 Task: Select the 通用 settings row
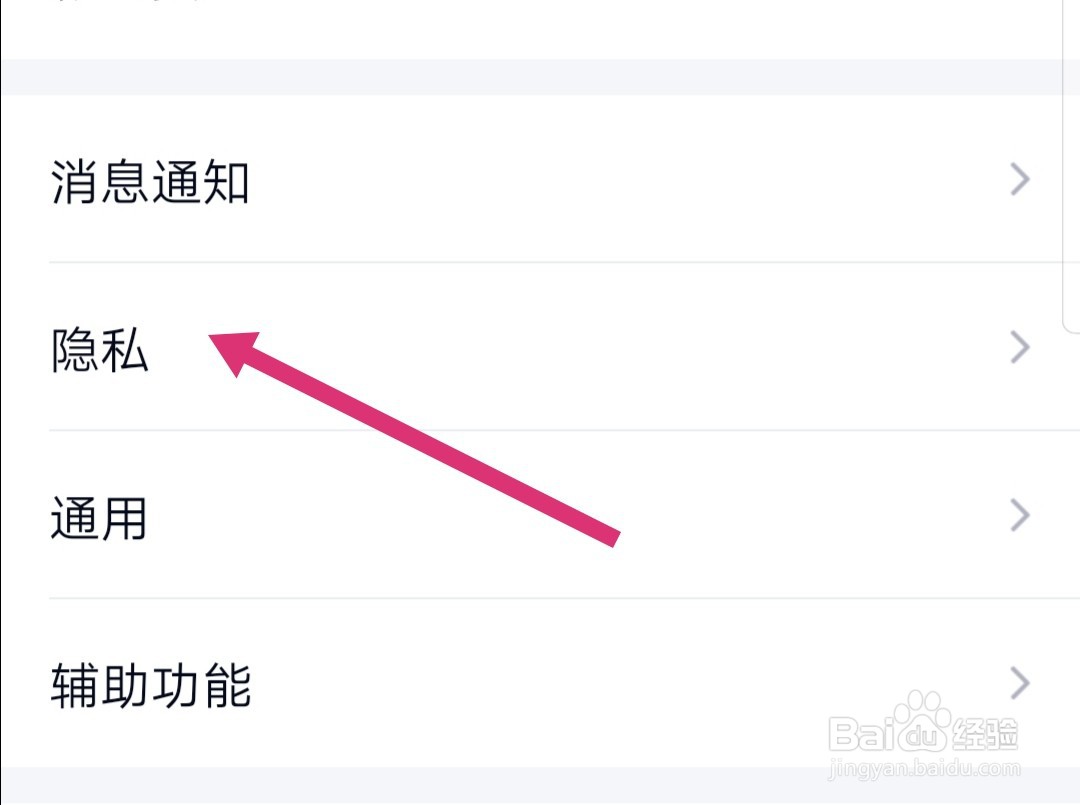(540, 515)
